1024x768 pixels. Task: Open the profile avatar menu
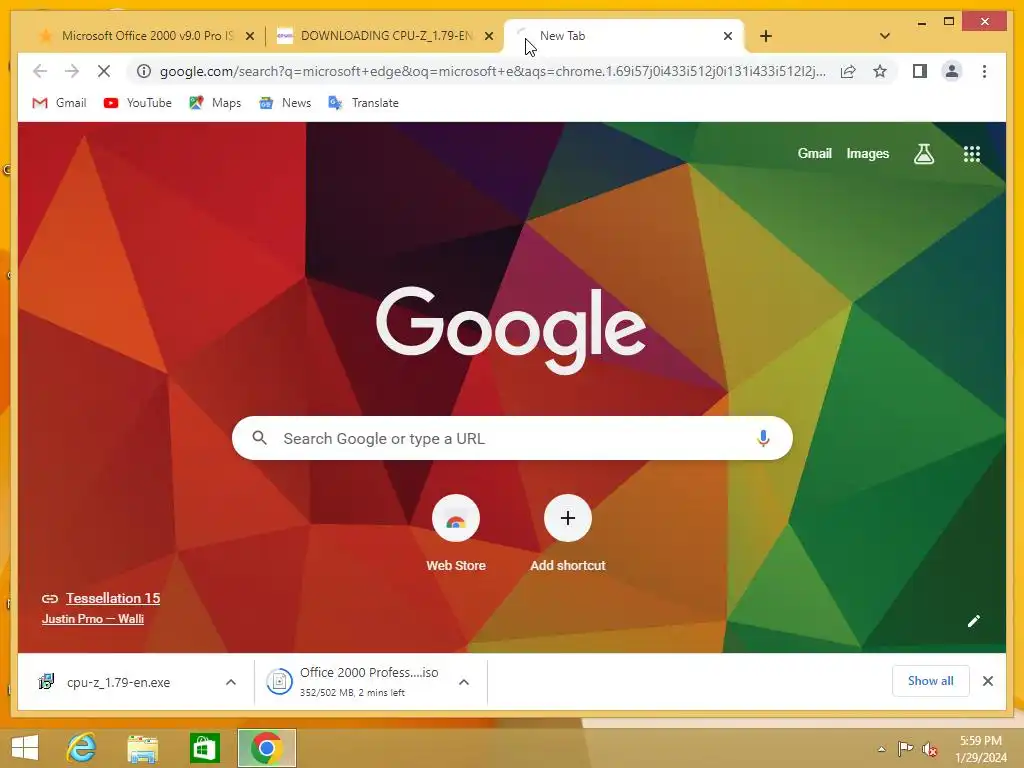[952, 71]
